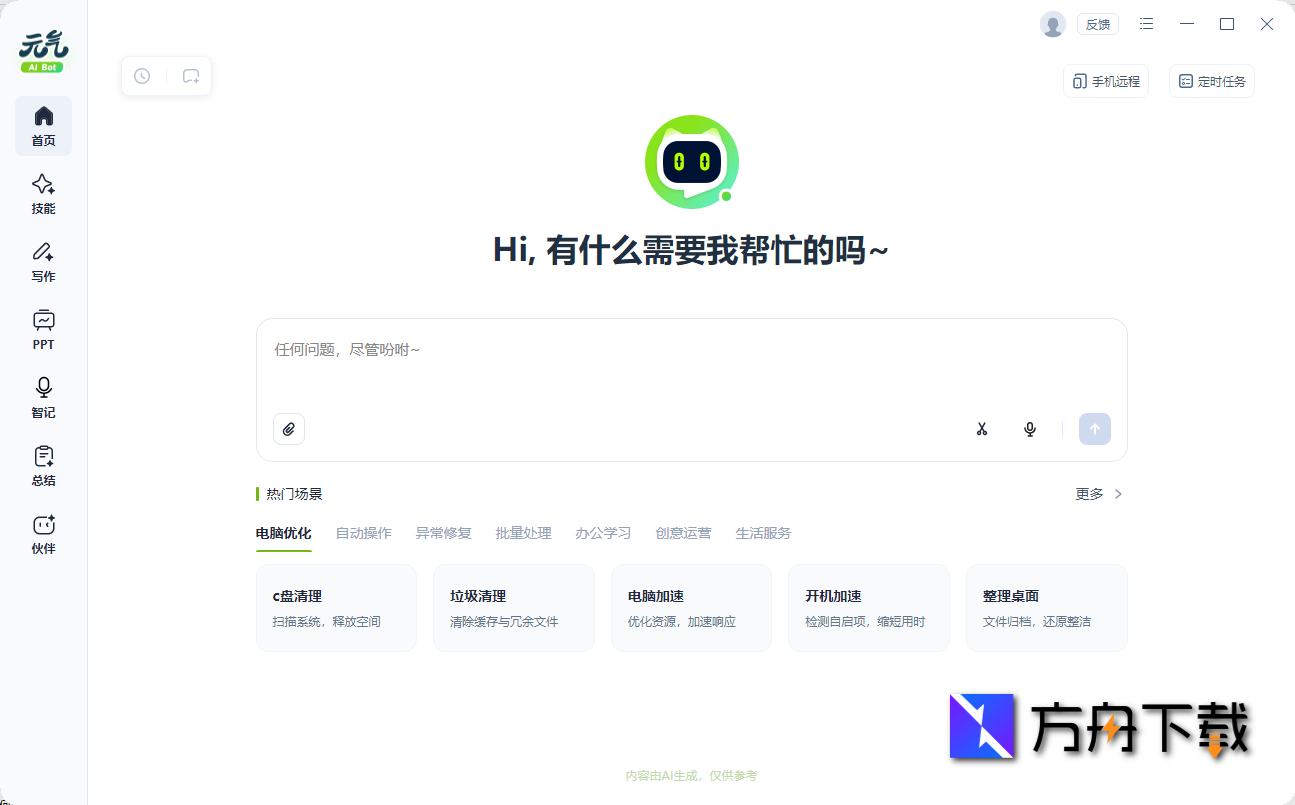Viewport: 1295px width, 805px height.
Task: Open the PPT tool in the sidebar
Action: (43, 329)
